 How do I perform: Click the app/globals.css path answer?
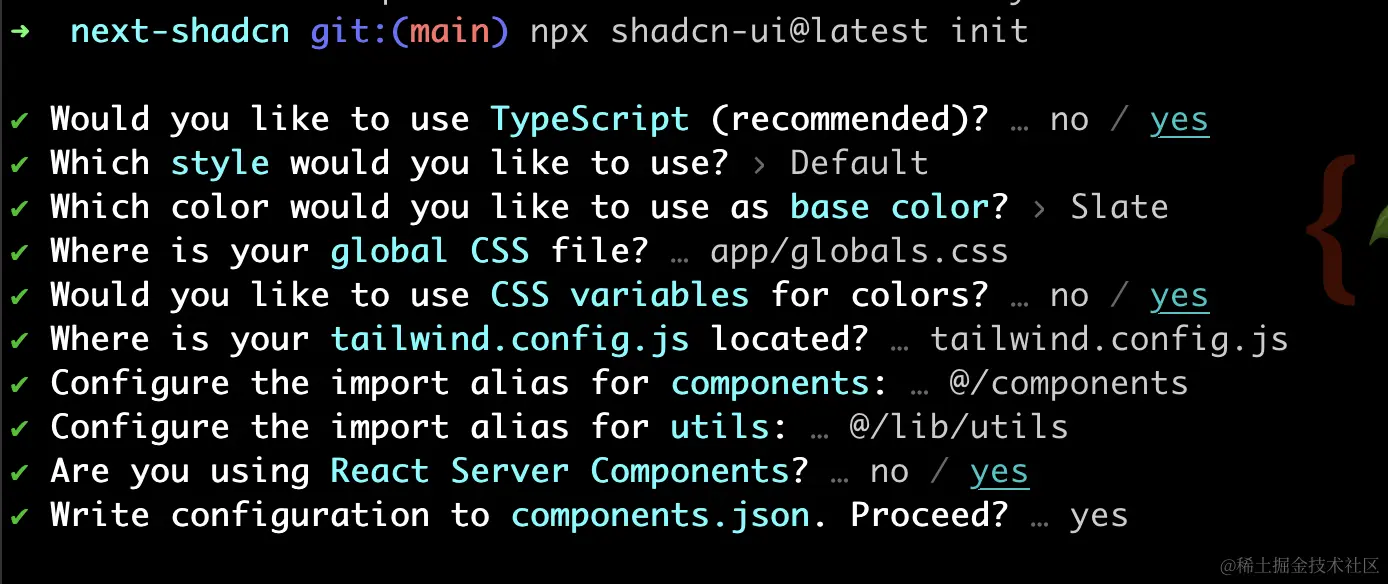pyautogui.click(x=859, y=251)
